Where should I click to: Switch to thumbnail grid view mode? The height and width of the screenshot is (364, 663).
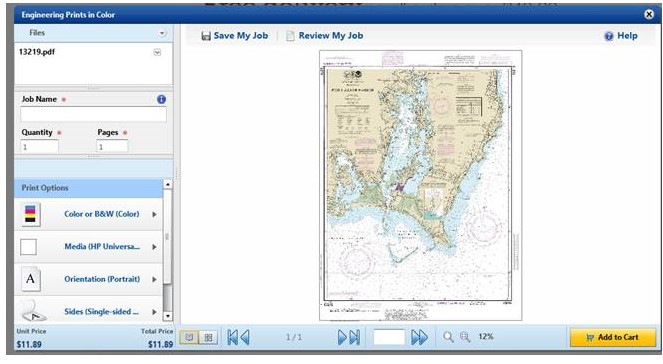[x=208, y=337]
